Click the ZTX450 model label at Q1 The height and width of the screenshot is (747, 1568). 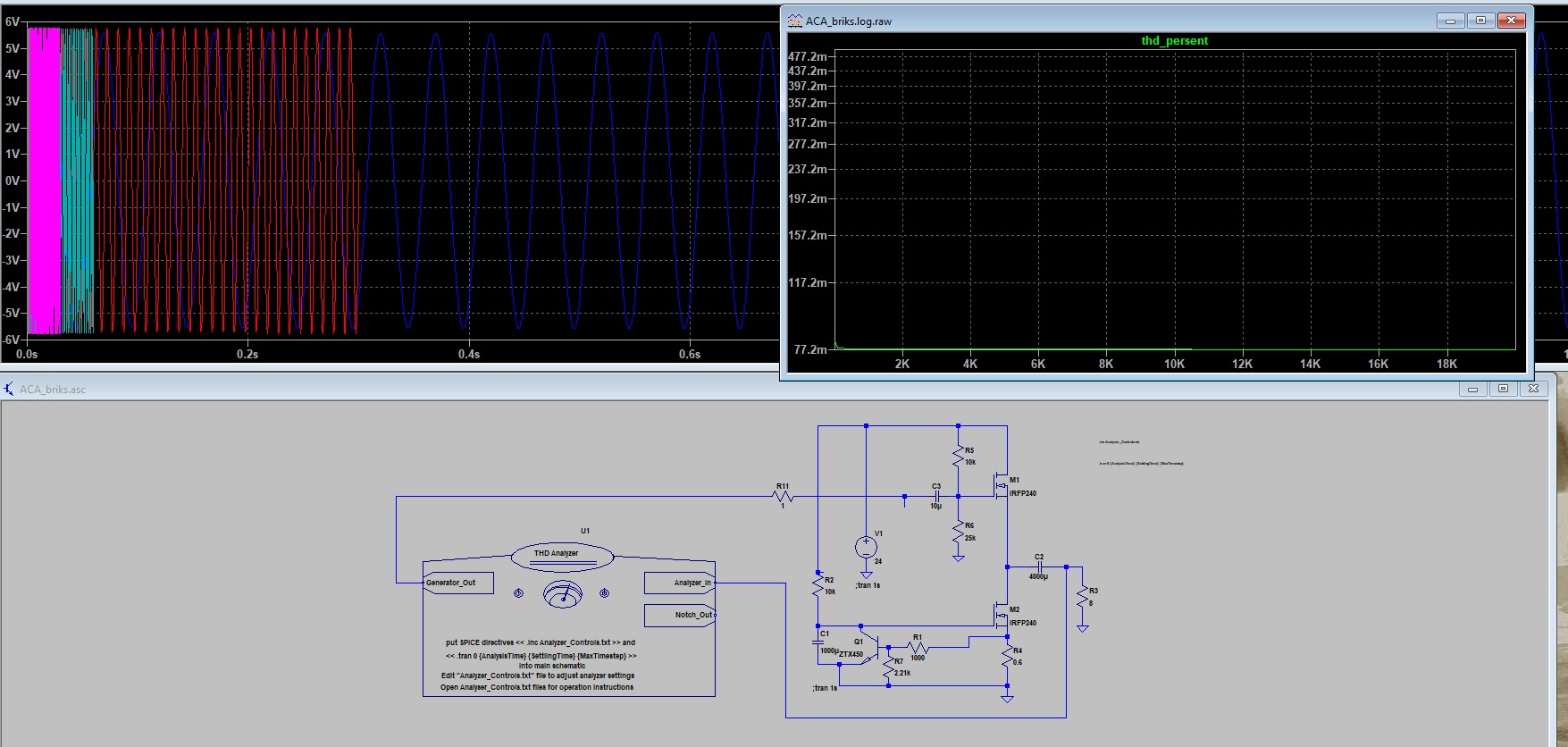851,654
